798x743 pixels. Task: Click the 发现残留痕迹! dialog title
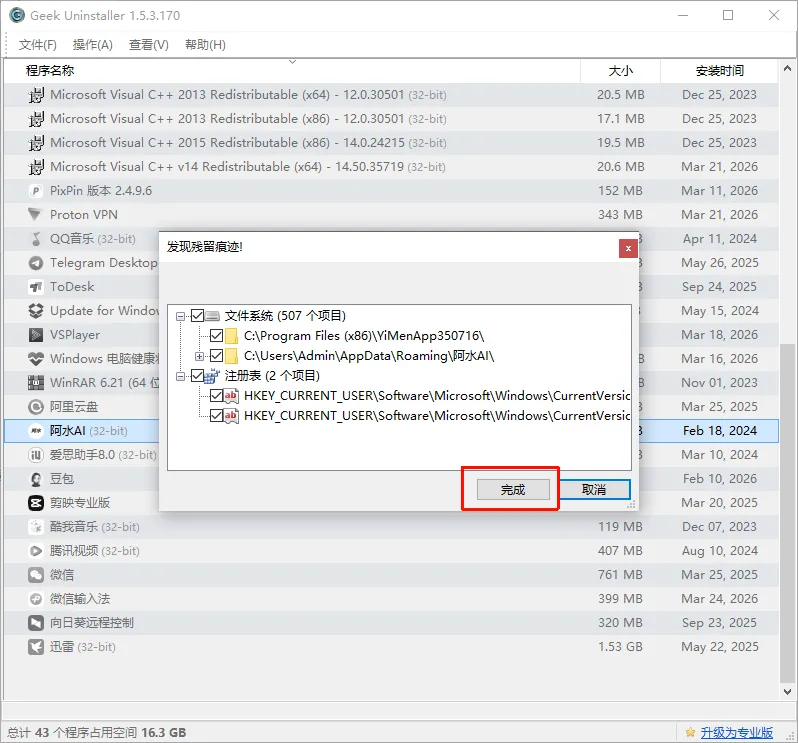pyautogui.click(x=205, y=247)
